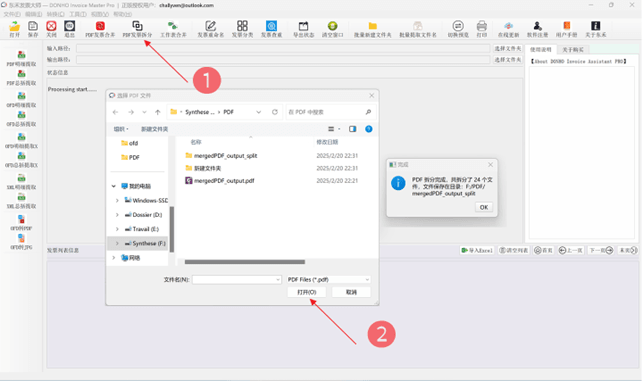The height and width of the screenshot is (381, 643).
Task: Open the 文件 menu
Action: [x=12, y=14]
